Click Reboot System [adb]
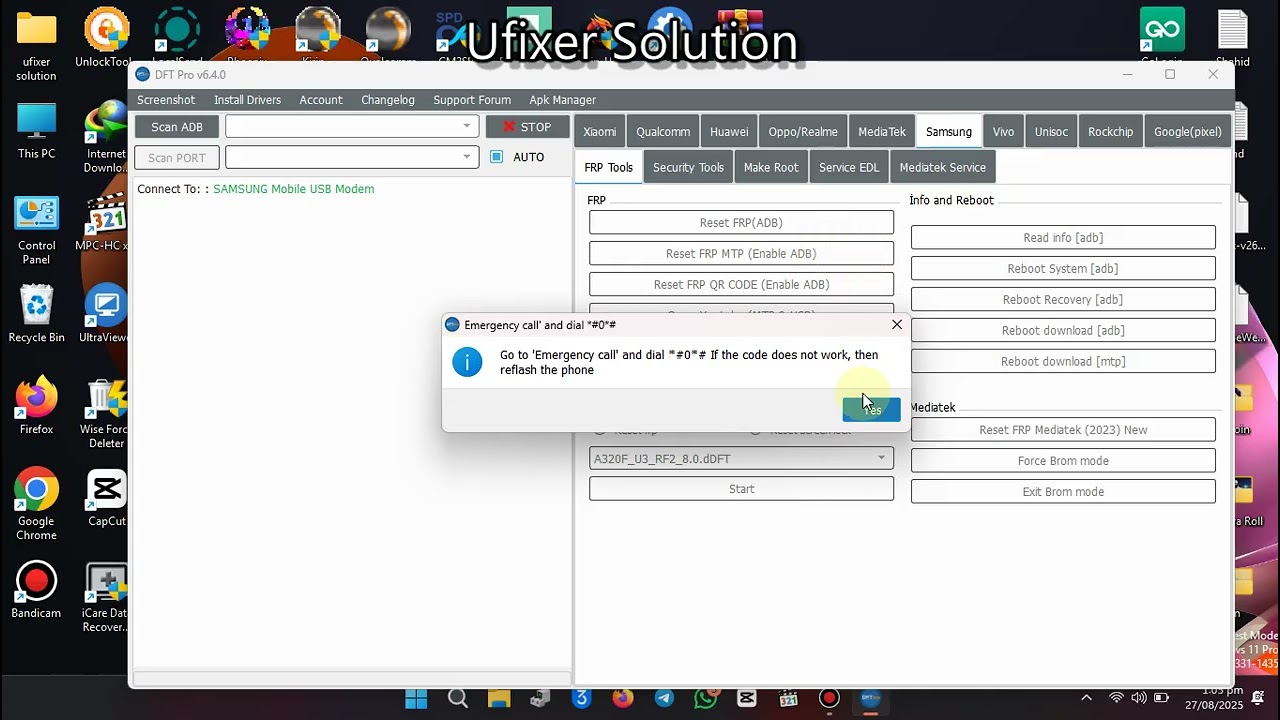 (x=1063, y=268)
